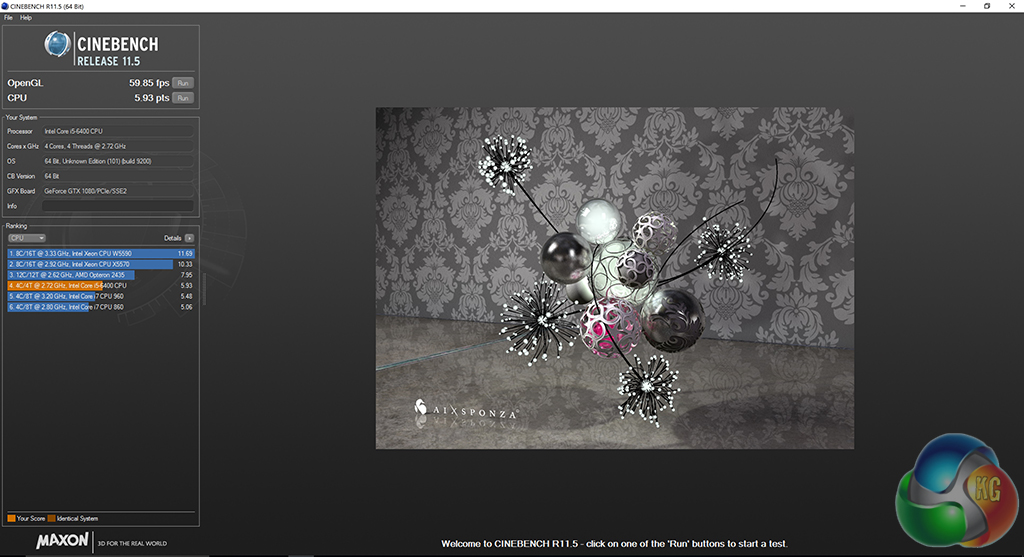
Task: Open the CPU ranking type dropdown
Action: (27, 238)
